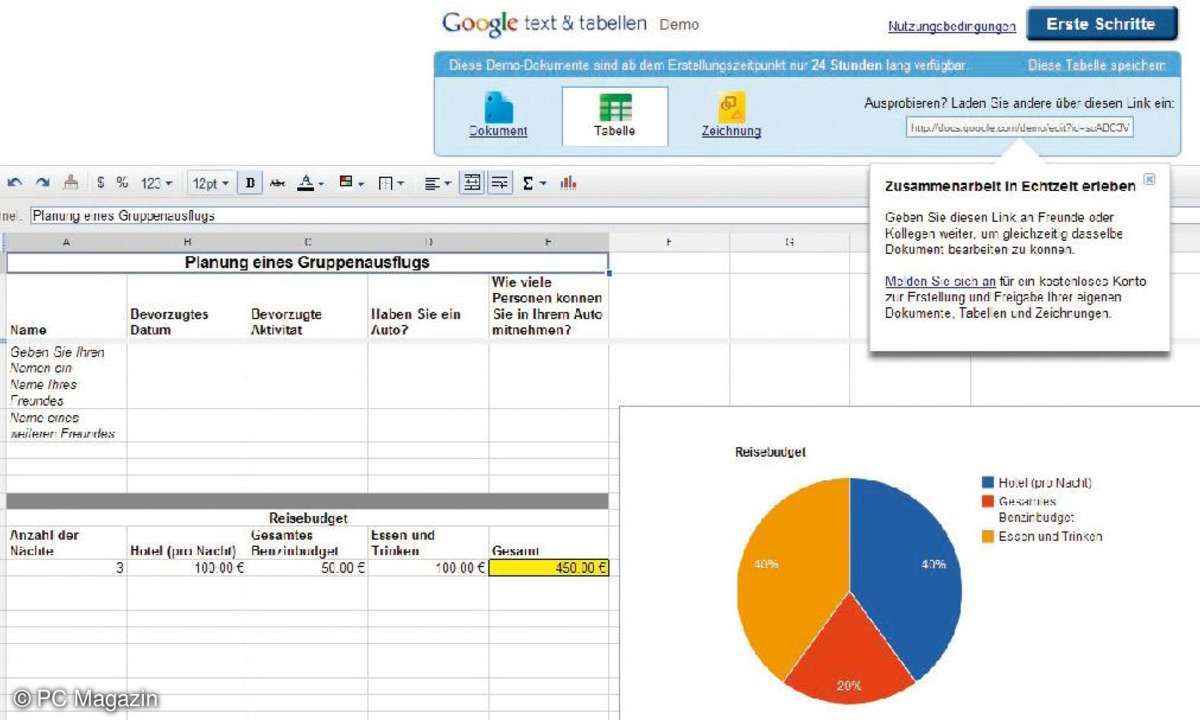Toggle bold formatting
Screen dimensions: 1200x720
point(250,183)
